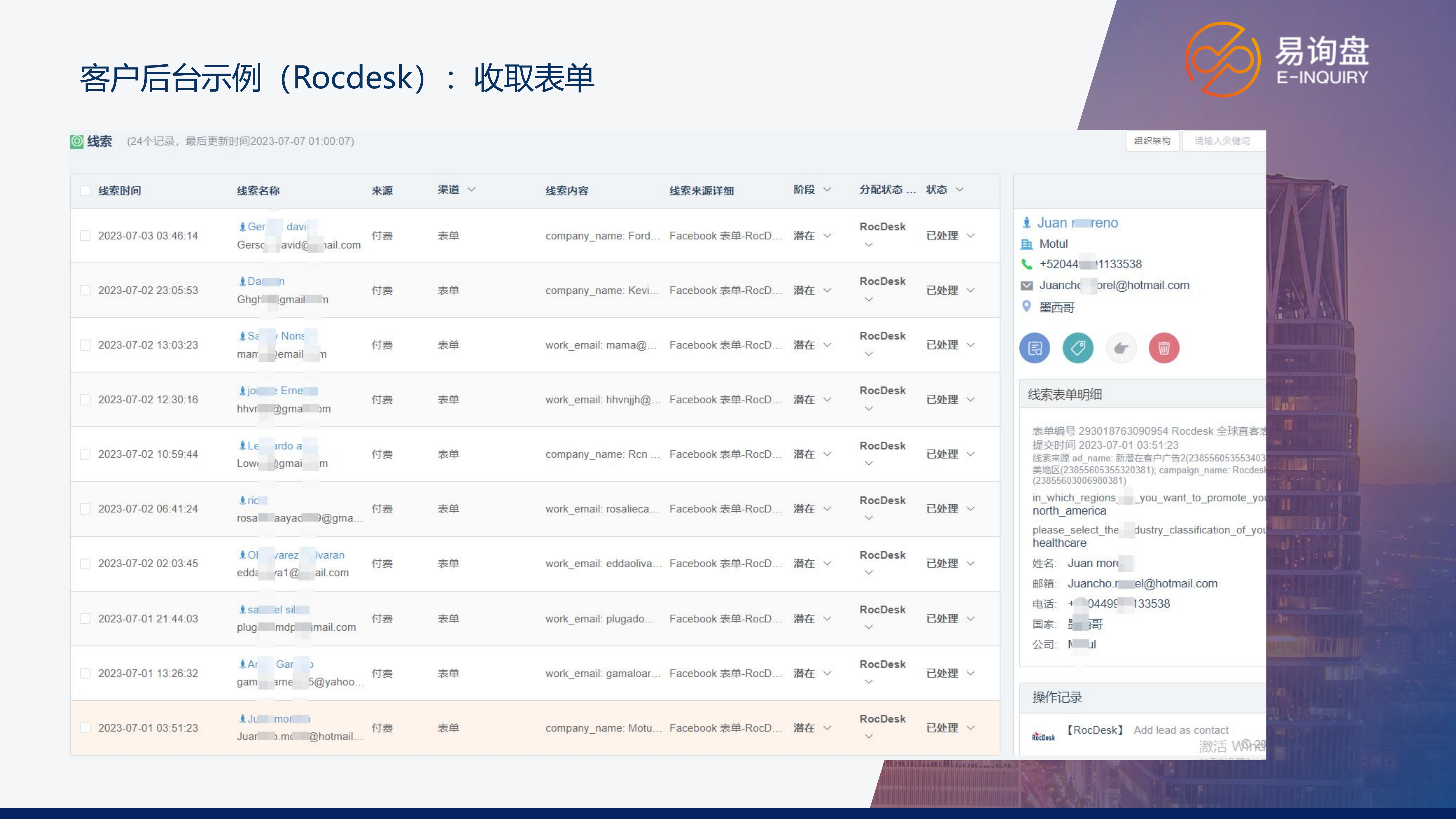
Task: Click person icon in 2023-07-02 23:05:53 row
Action: (242, 282)
